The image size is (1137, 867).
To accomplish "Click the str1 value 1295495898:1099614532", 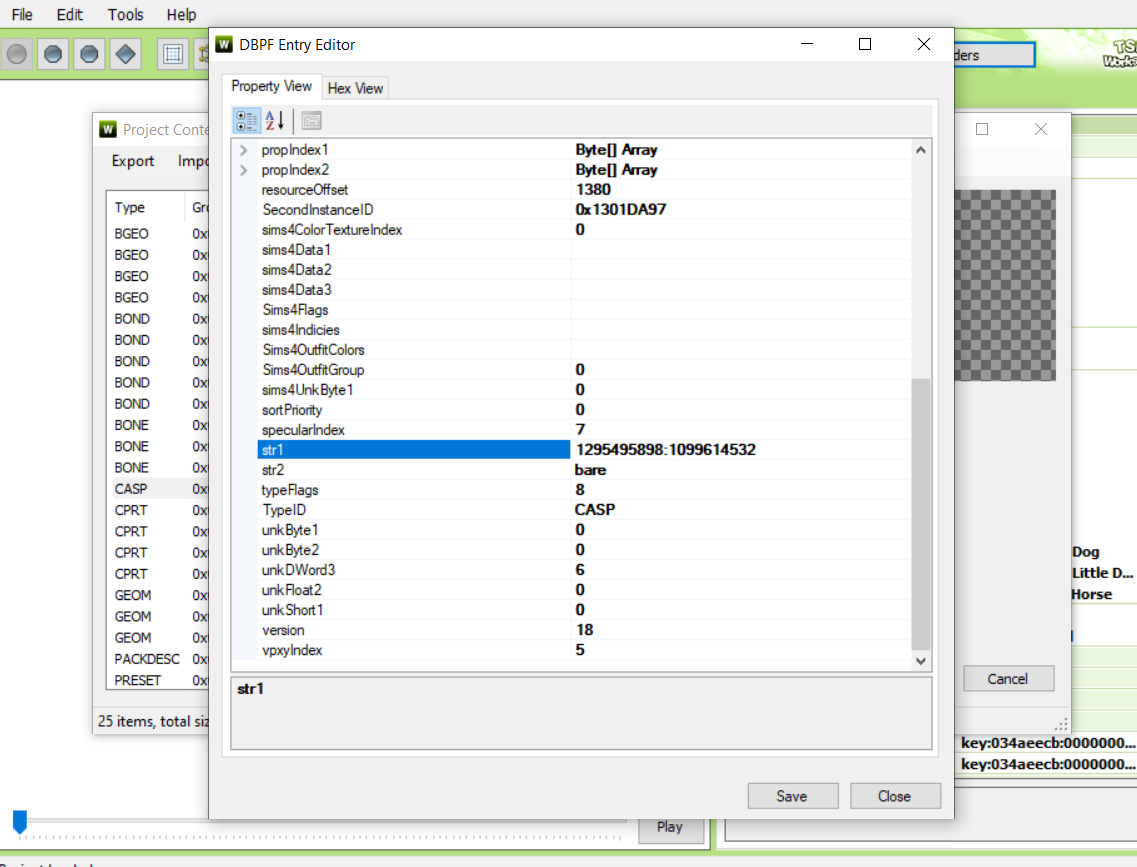I will [666, 450].
